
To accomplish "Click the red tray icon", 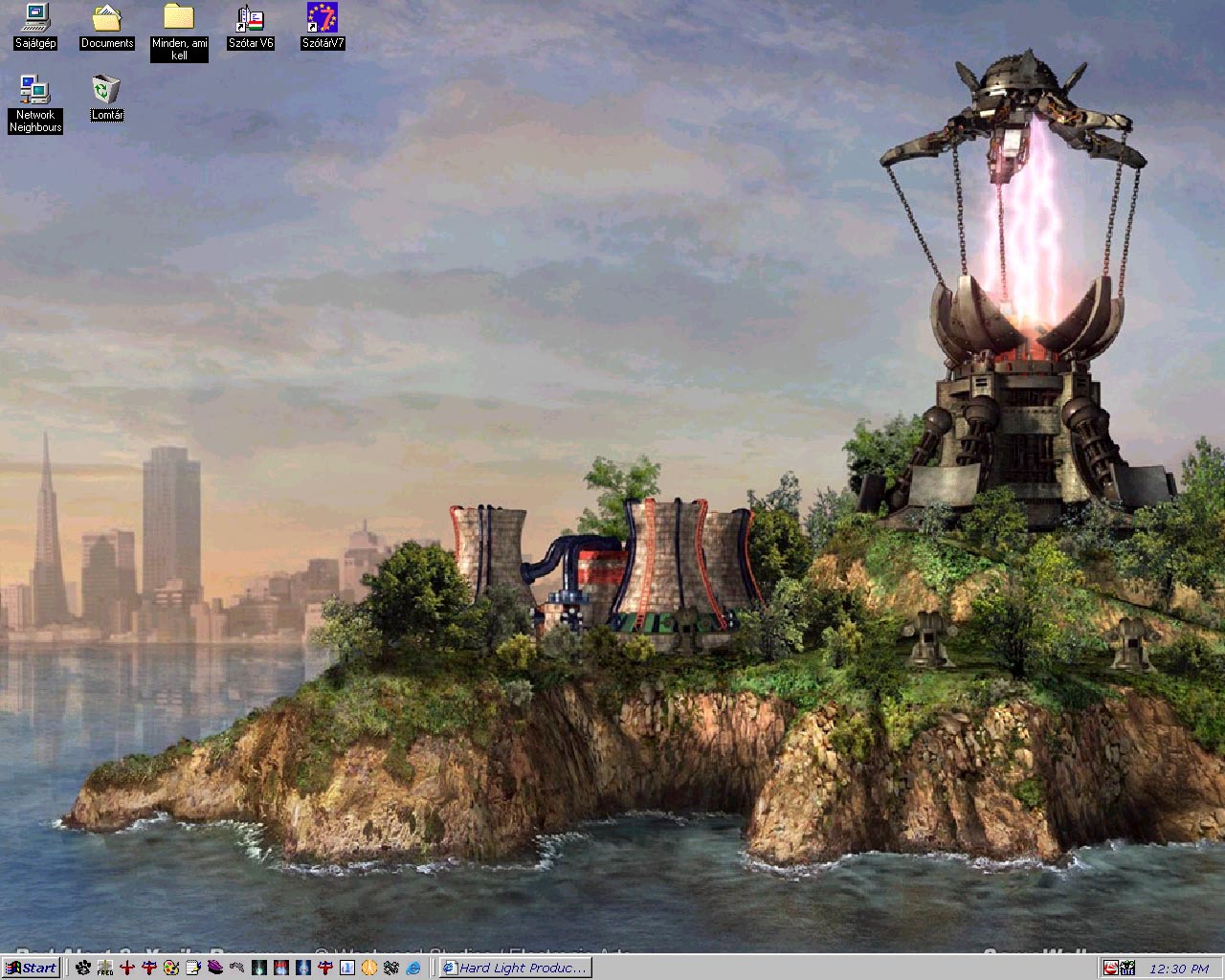I will tap(1110, 969).
